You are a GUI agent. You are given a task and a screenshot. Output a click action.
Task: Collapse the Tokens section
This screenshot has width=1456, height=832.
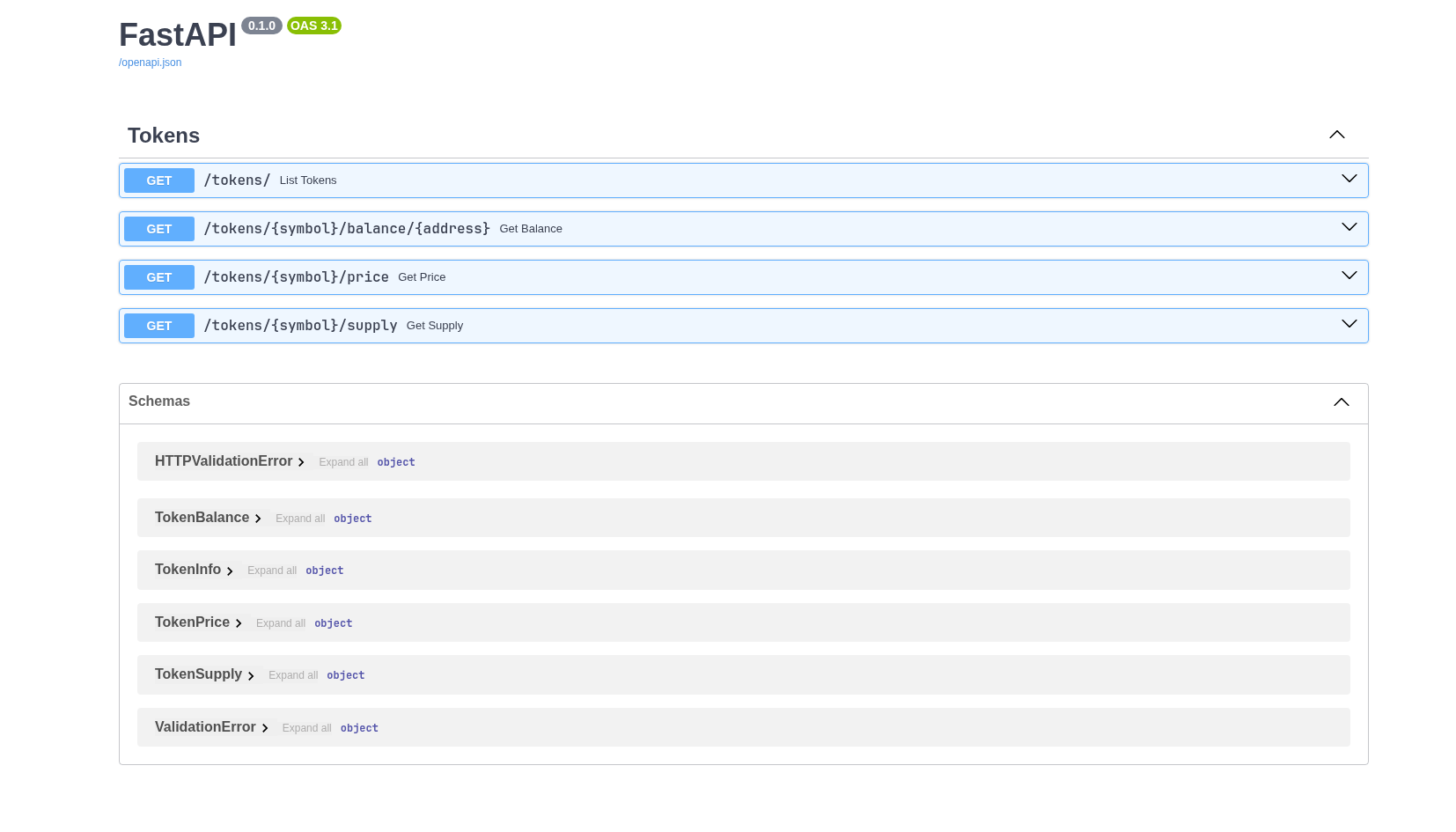click(1337, 135)
